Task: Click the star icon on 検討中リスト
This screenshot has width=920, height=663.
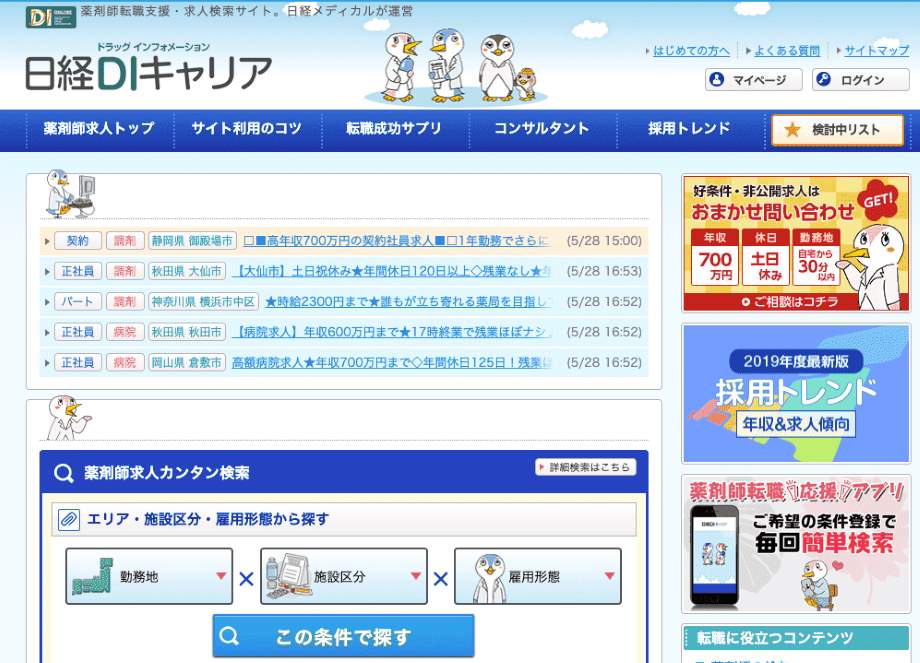Action: (x=790, y=130)
